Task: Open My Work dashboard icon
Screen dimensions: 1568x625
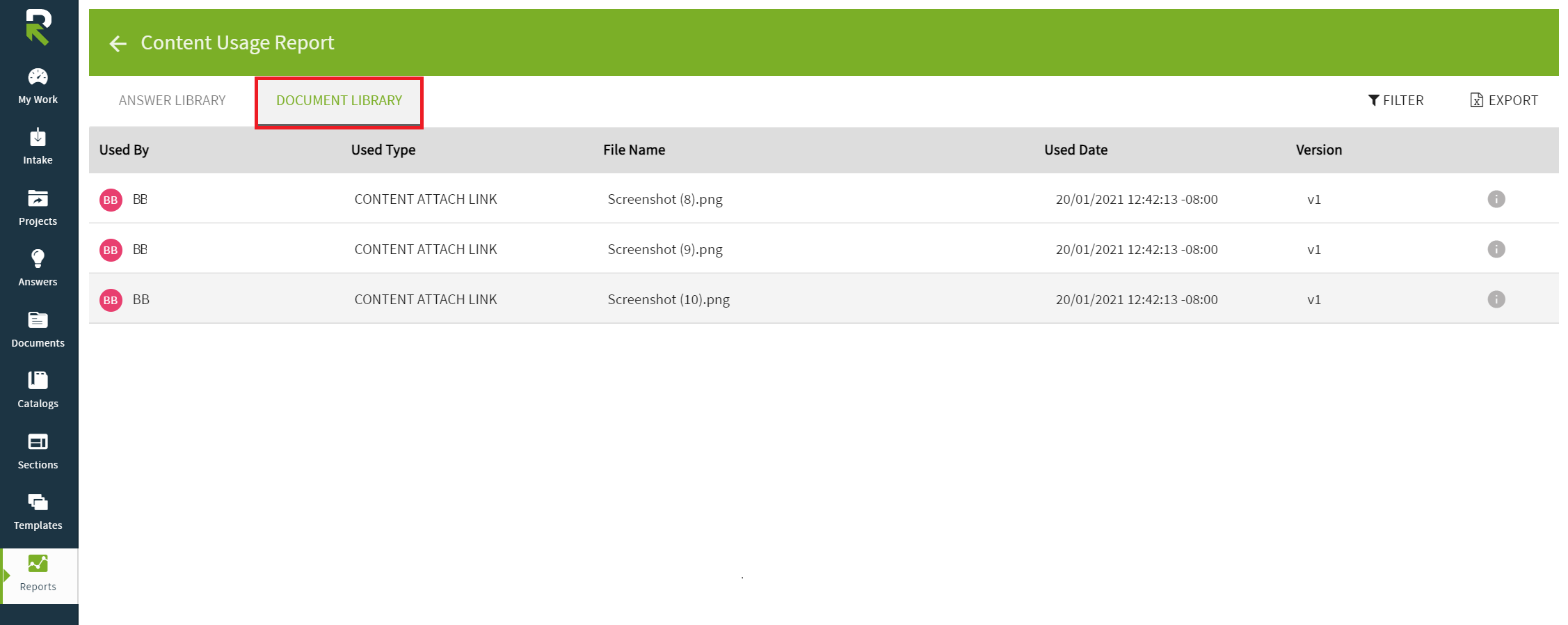Action: click(x=38, y=77)
